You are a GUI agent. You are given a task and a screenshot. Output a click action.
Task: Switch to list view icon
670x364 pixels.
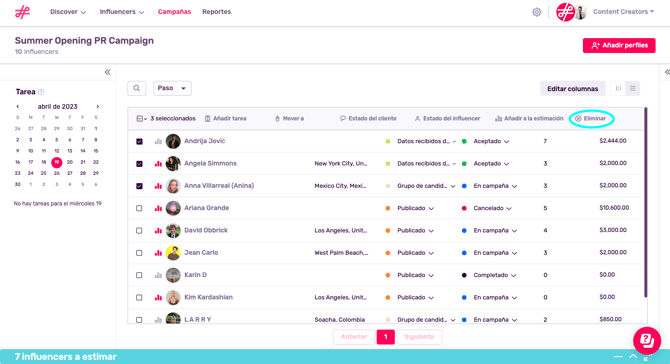633,88
